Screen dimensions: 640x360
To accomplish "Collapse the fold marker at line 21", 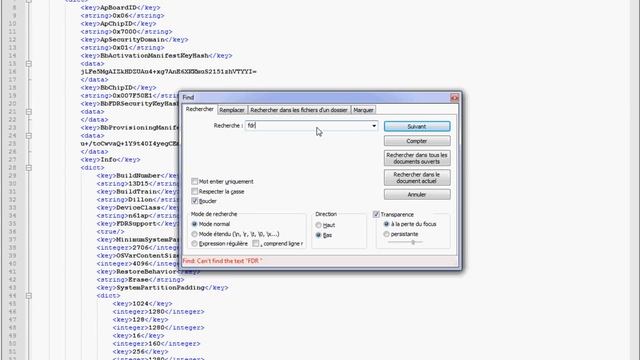I will tap(29, 112).
